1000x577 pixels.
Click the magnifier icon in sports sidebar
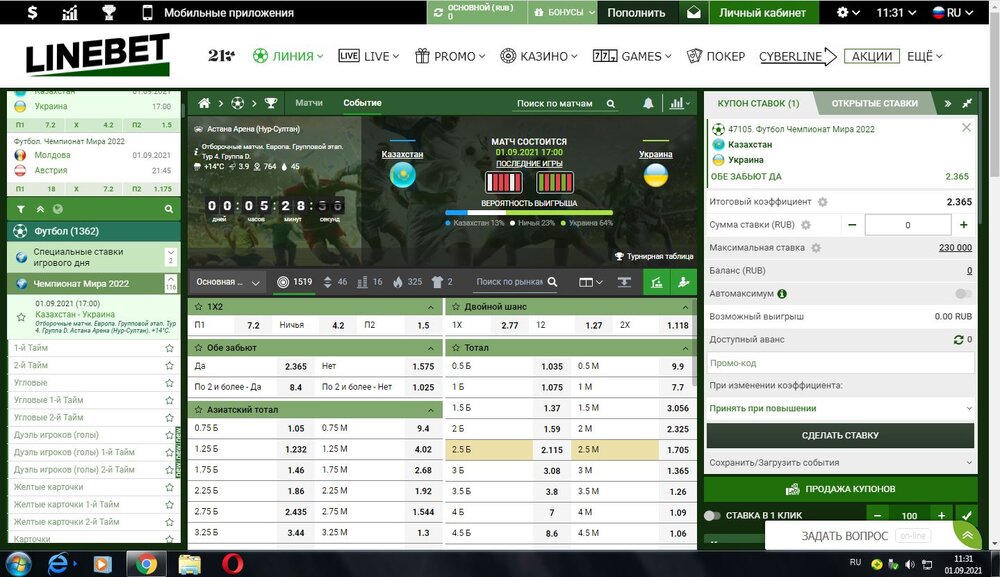click(x=168, y=209)
